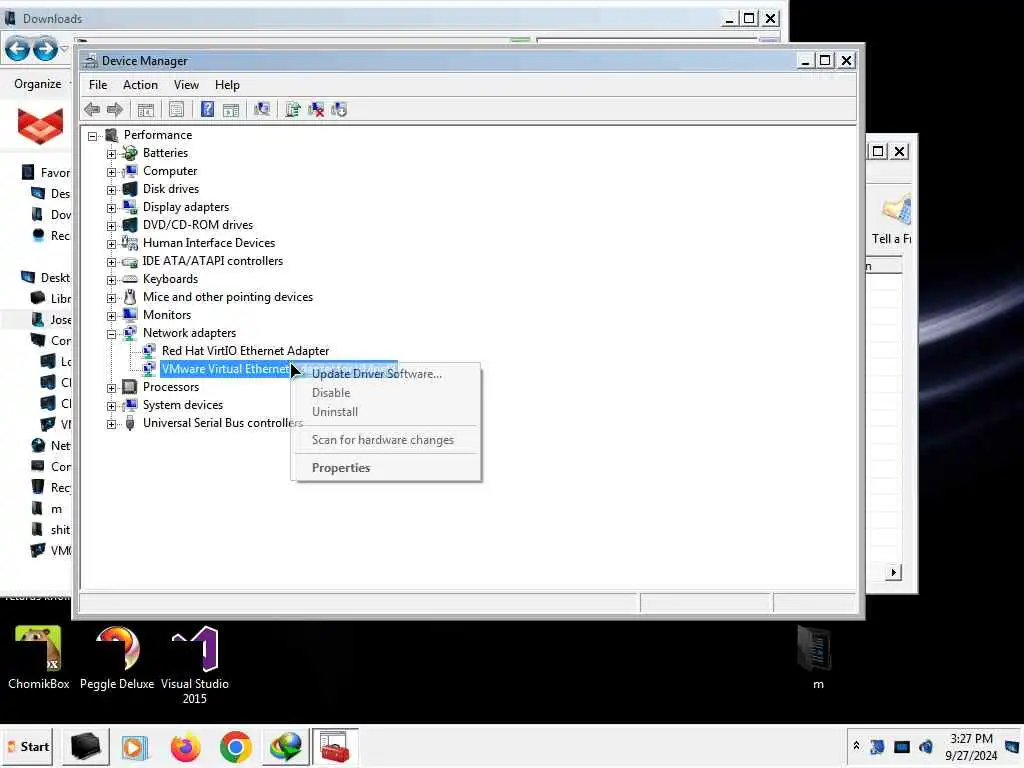
Task: Click the Red Hat VirtIO adapter icon
Action: tap(149, 351)
